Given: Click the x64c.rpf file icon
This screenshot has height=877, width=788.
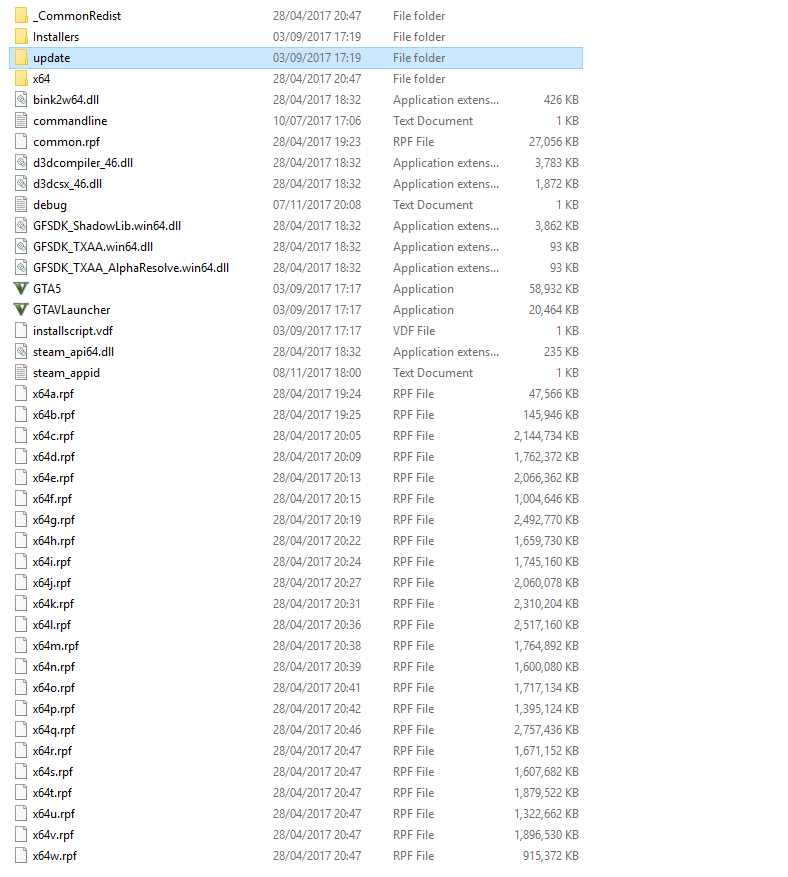Looking at the screenshot, I should pos(21,436).
